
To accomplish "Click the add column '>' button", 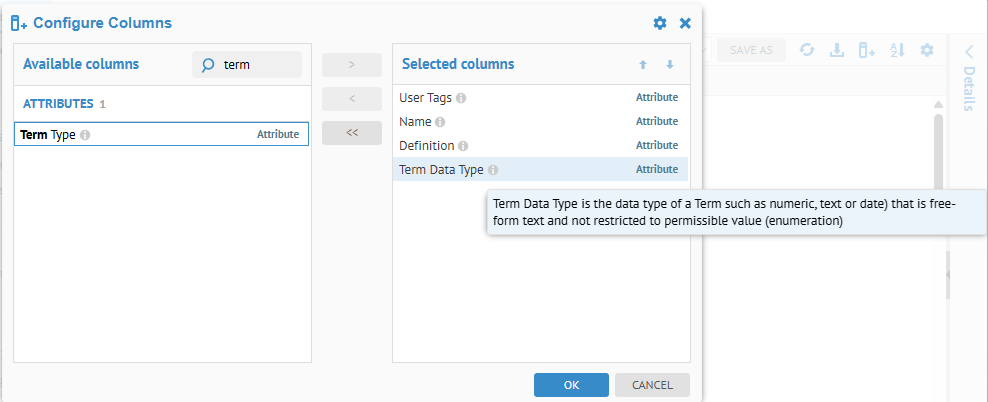I will 351,65.
